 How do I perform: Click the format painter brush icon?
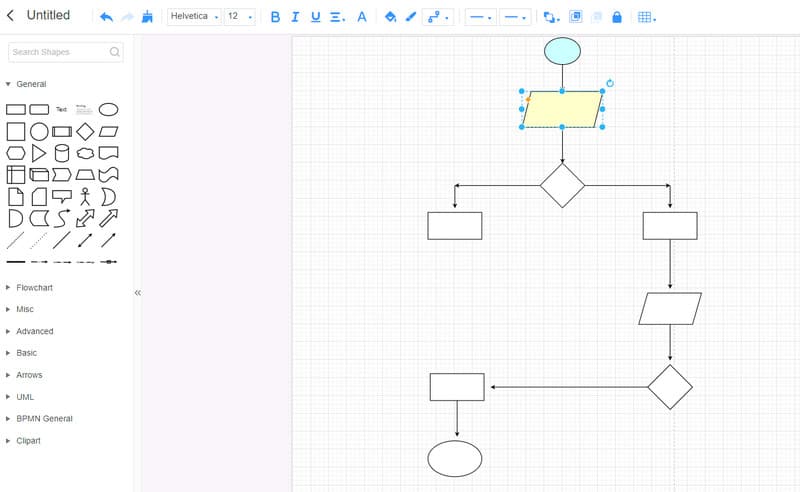tap(148, 17)
